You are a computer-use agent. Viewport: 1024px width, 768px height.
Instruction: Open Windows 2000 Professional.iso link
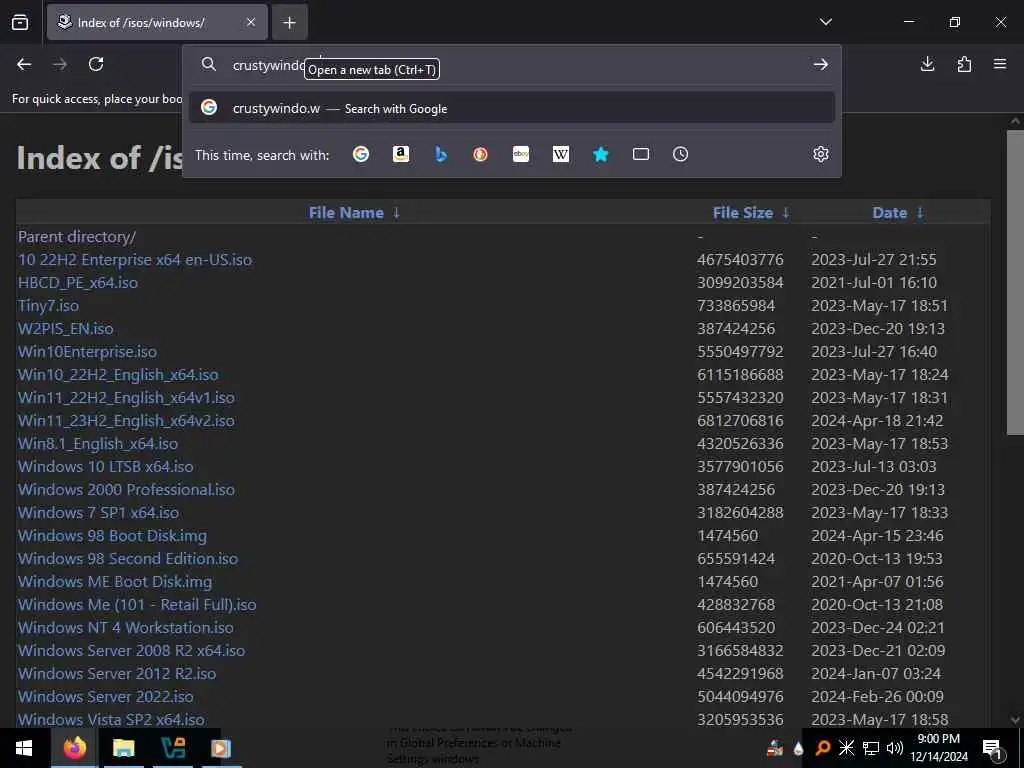[x=126, y=489]
